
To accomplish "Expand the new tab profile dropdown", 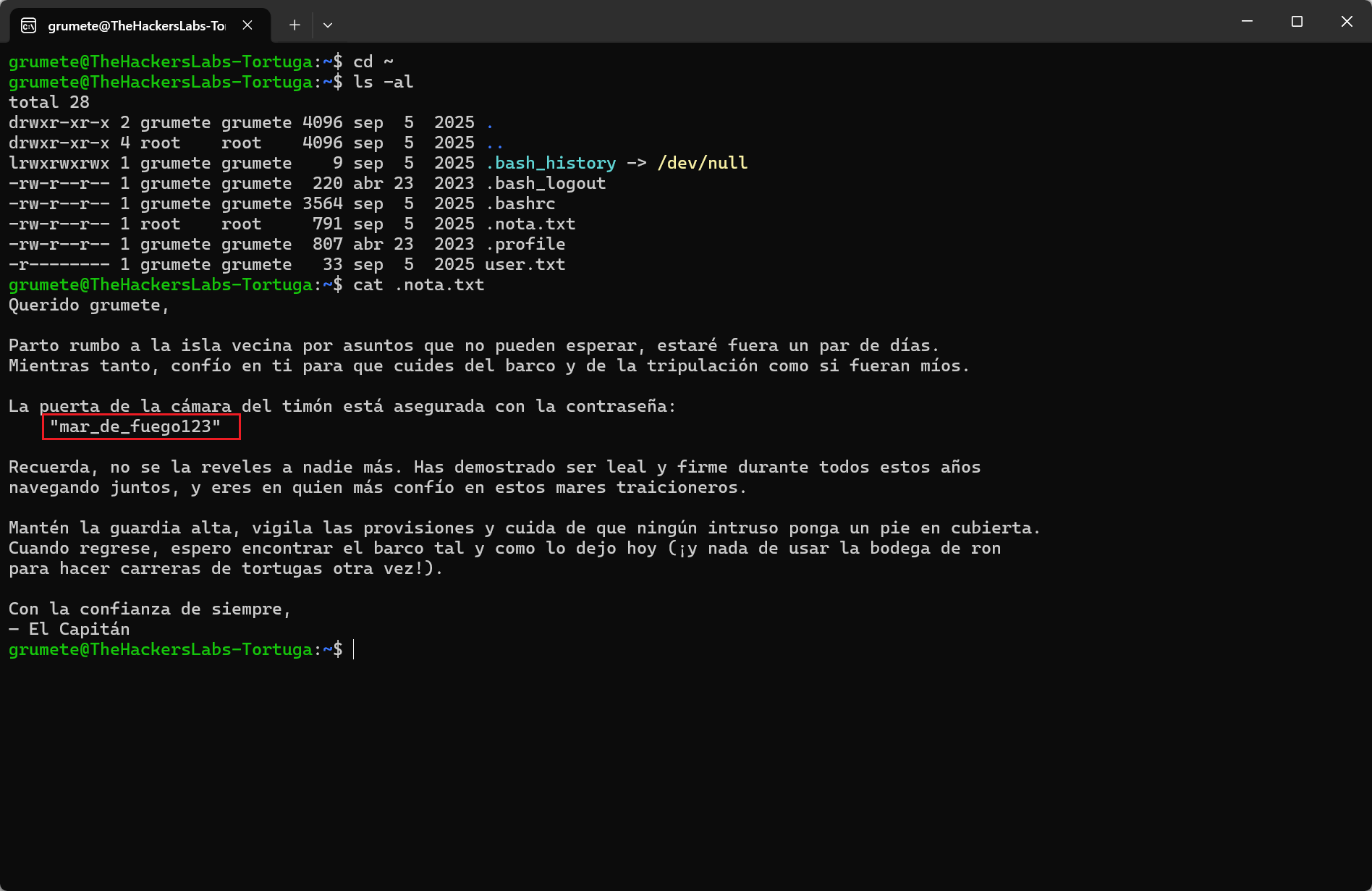I will [328, 25].
